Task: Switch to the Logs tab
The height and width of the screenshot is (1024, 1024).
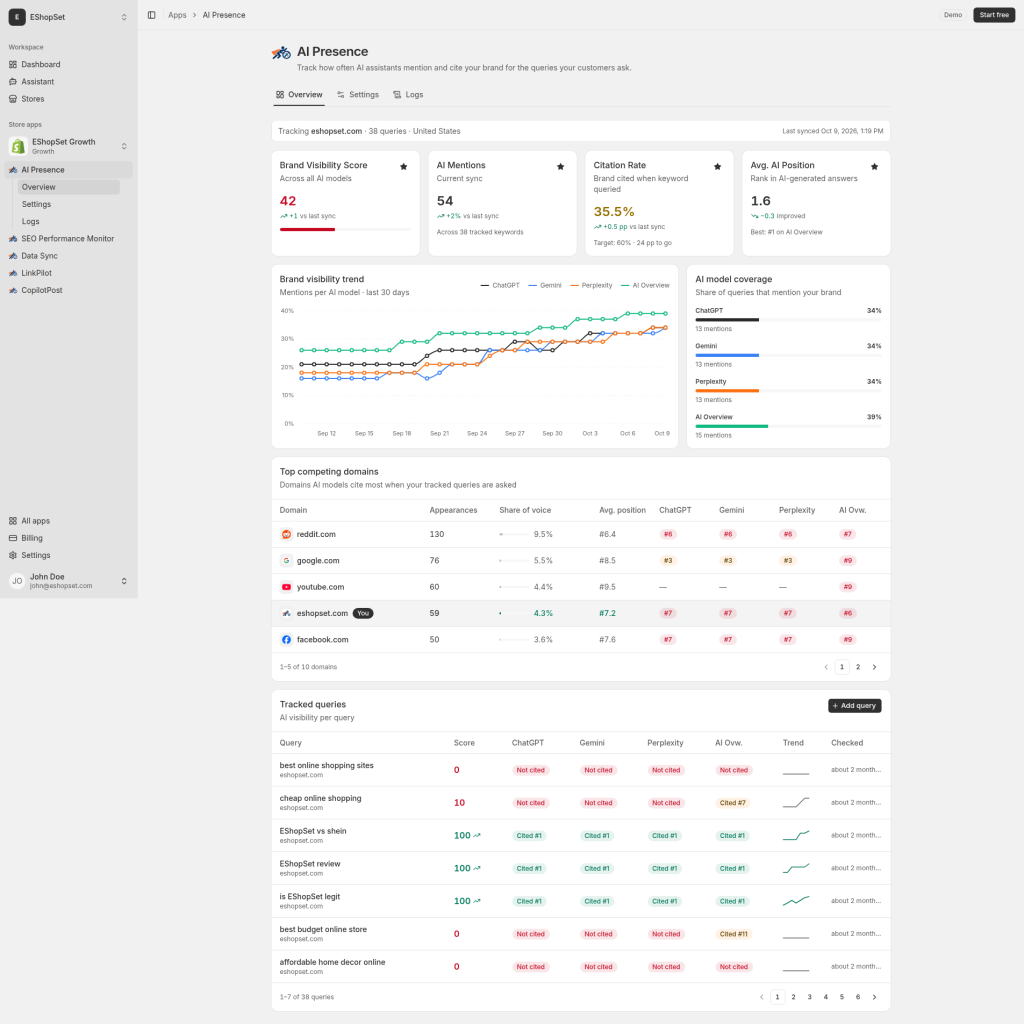Action: coord(408,95)
